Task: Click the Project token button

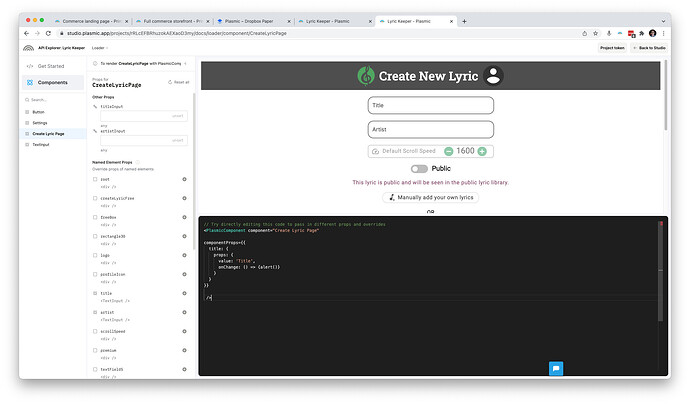Action: [x=612, y=48]
